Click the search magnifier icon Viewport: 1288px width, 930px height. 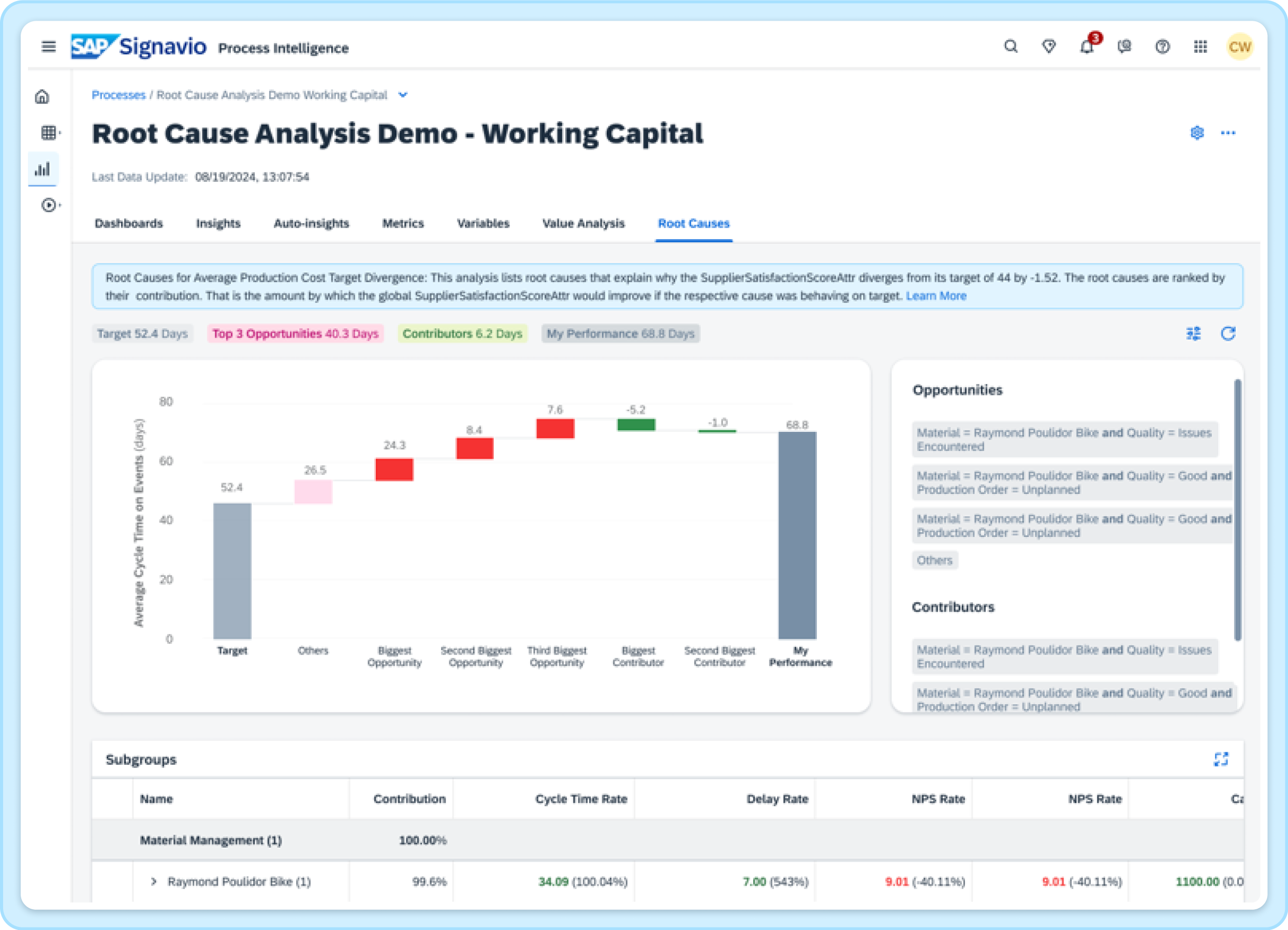pos(1011,47)
